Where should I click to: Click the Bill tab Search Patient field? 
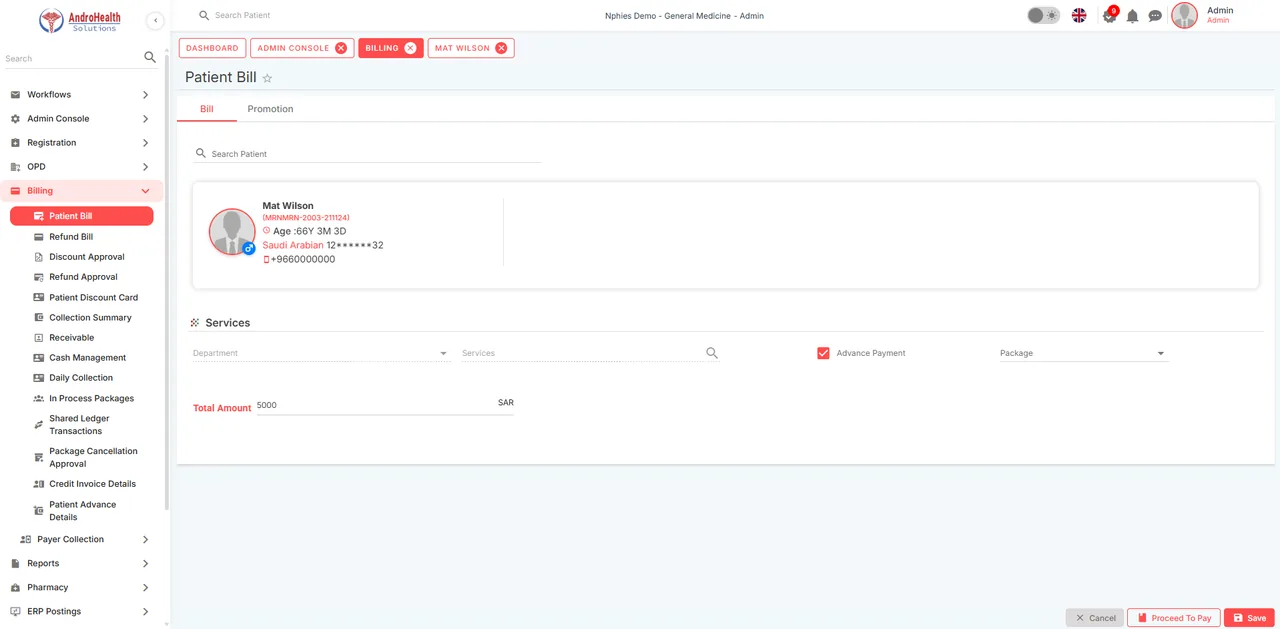367,154
